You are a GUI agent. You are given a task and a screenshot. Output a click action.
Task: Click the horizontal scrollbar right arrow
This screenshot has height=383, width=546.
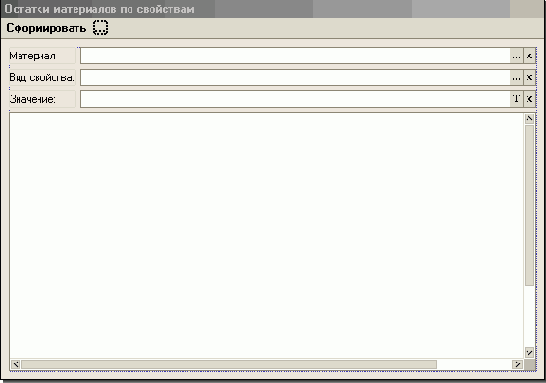(517, 365)
